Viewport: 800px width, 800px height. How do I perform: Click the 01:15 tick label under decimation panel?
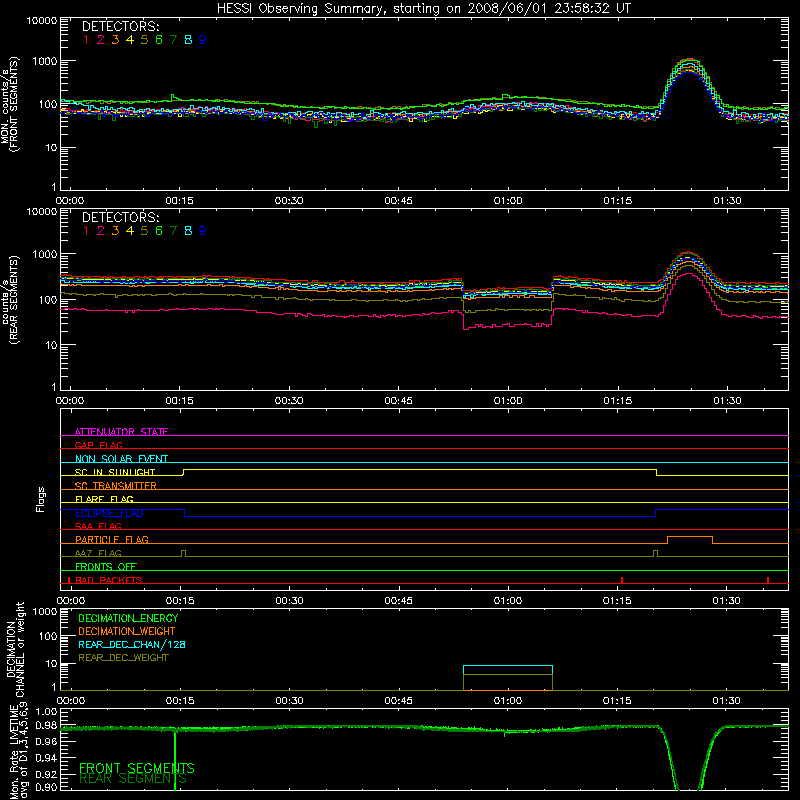[617, 701]
